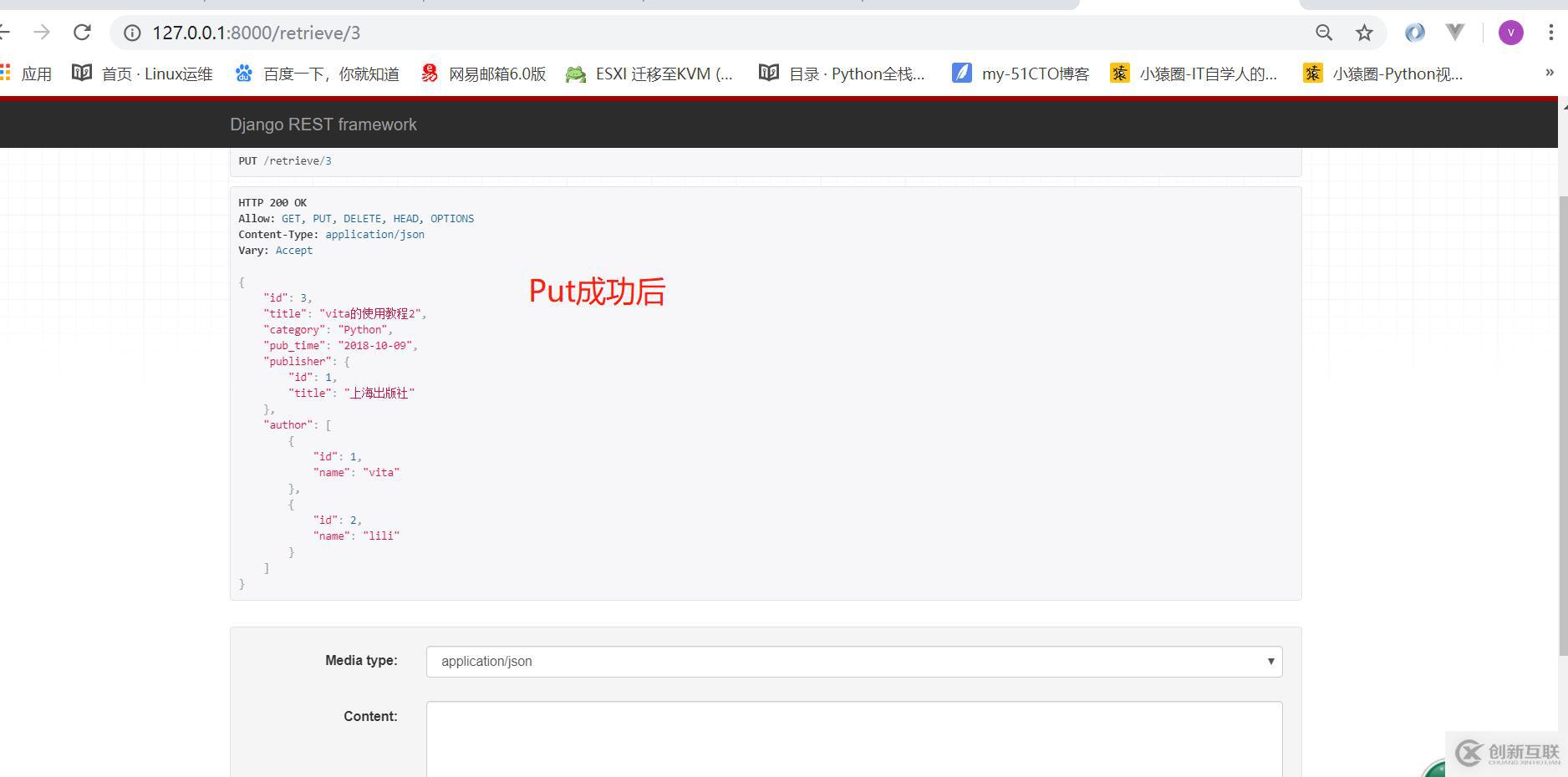Select the "pub_time" key in the response
The height and width of the screenshot is (777, 1568).
(294, 345)
